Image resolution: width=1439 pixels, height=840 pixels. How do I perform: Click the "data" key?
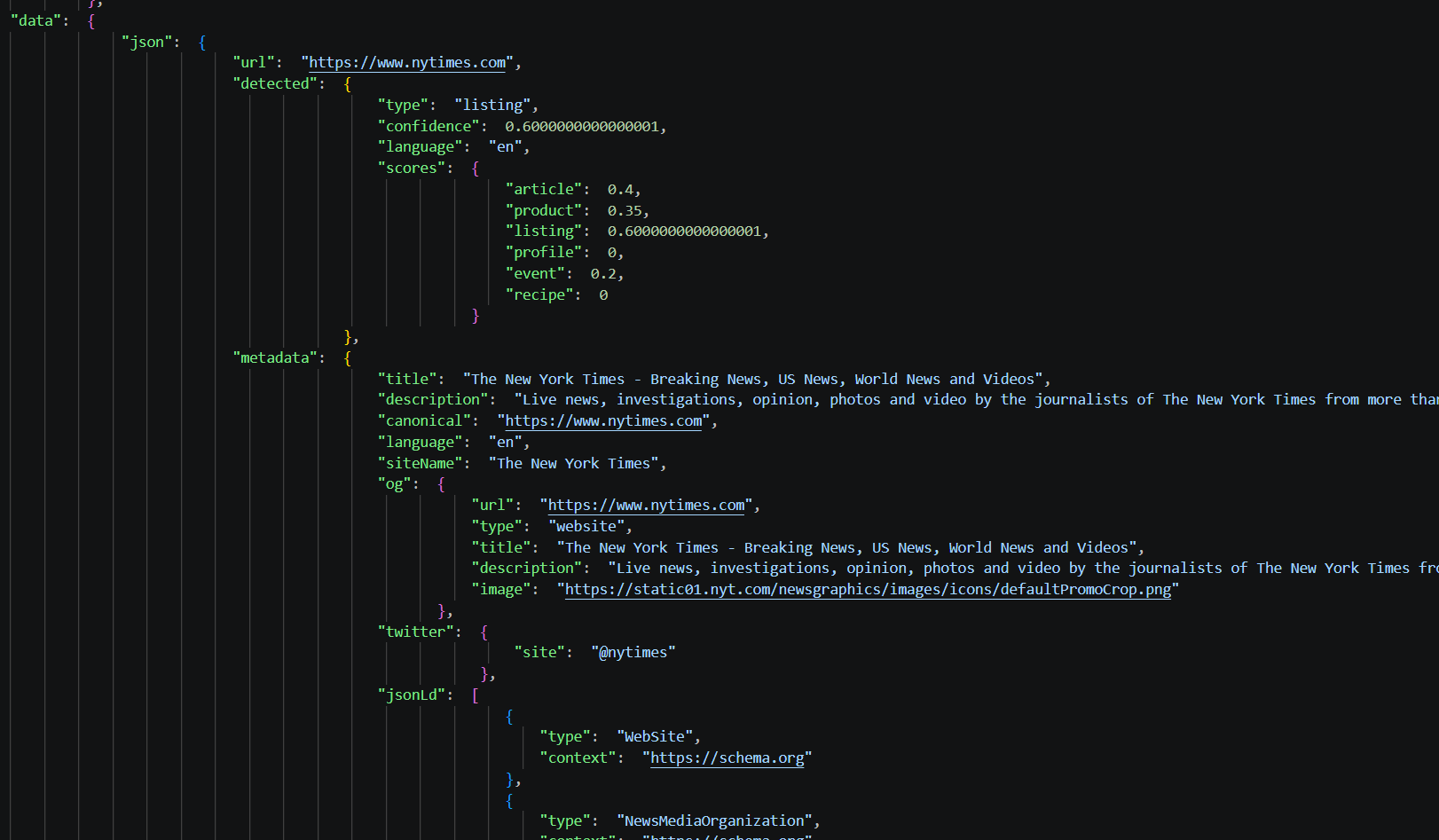click(35, 20)
